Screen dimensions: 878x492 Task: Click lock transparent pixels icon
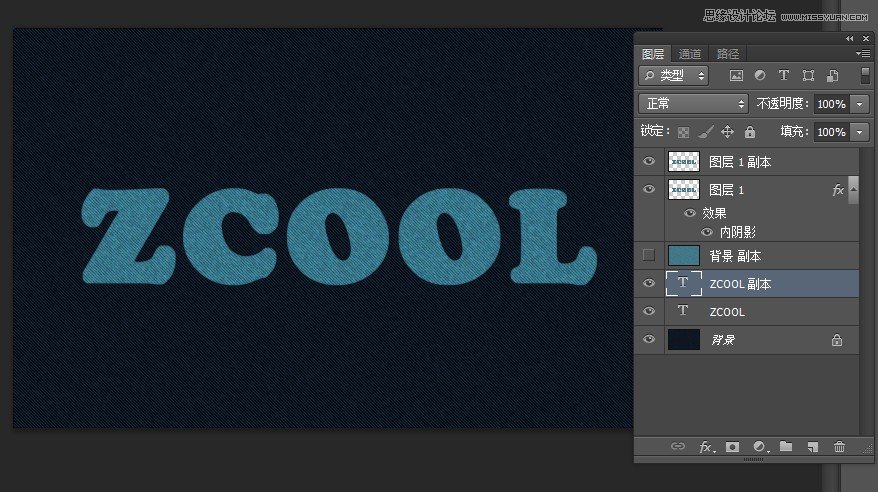pos(683,132)
